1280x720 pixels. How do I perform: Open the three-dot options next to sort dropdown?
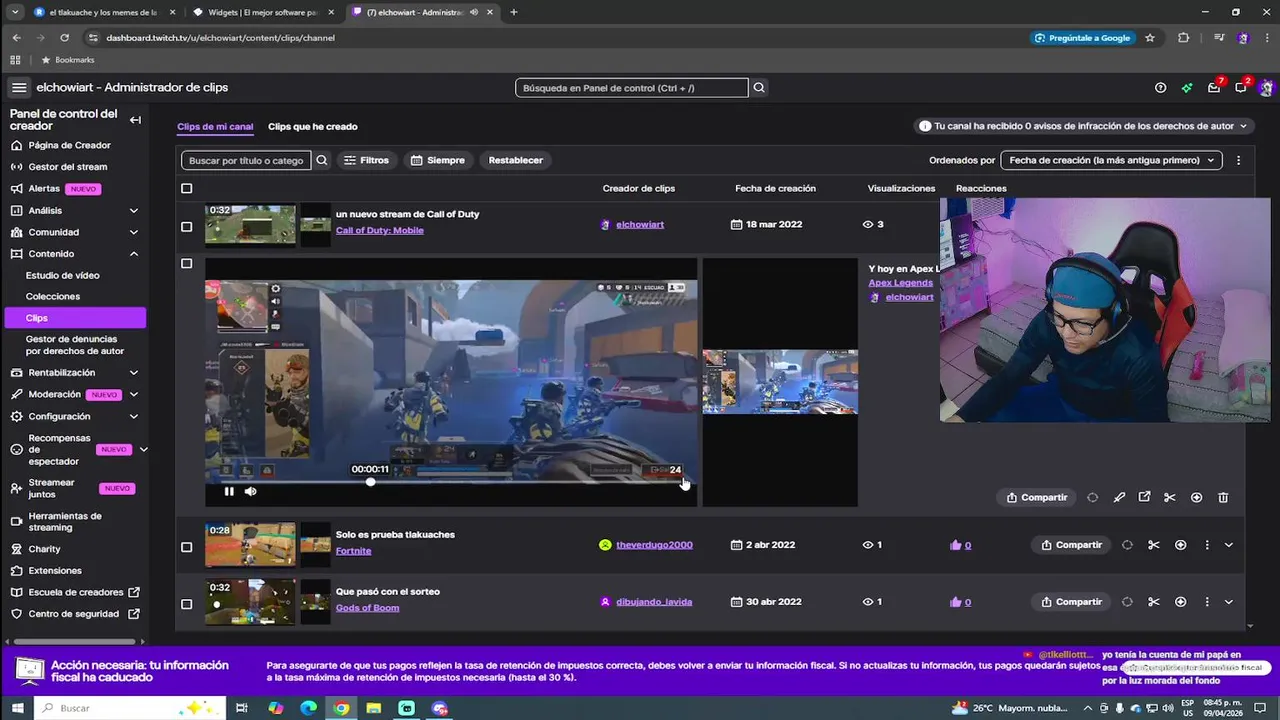click(x=1238, y=160)
